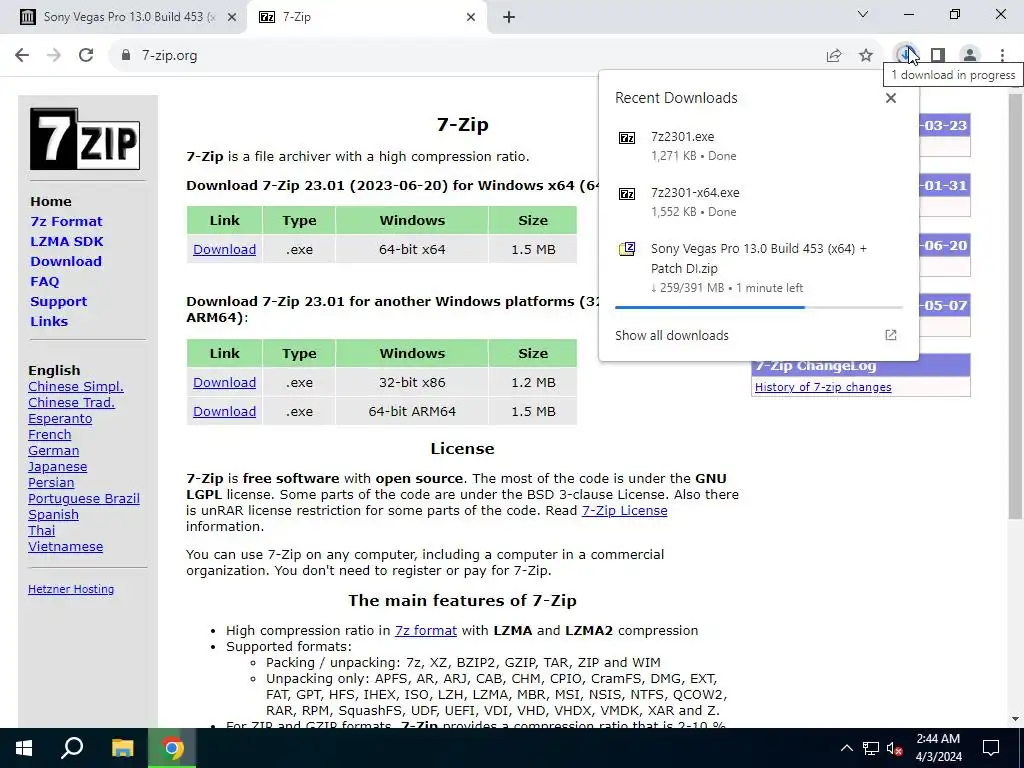The width and height of the screenshot is (1024, 768).
Task: Switch language to French
Action: 50,434
